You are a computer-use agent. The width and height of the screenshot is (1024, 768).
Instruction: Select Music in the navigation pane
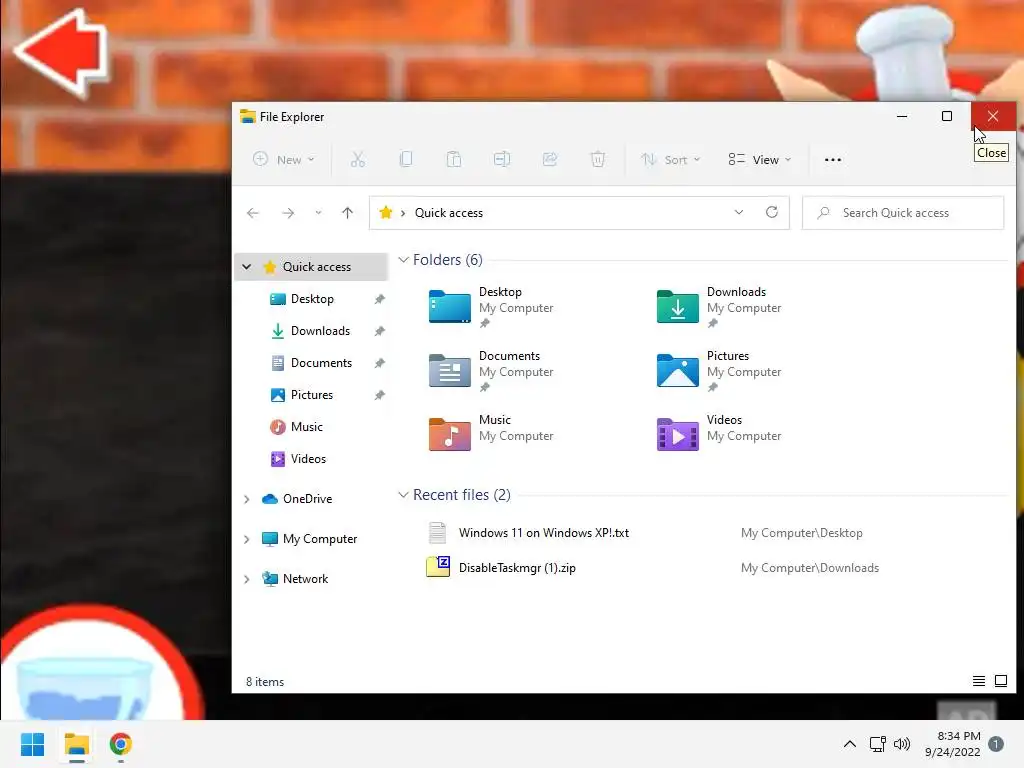tap(307, 427)
